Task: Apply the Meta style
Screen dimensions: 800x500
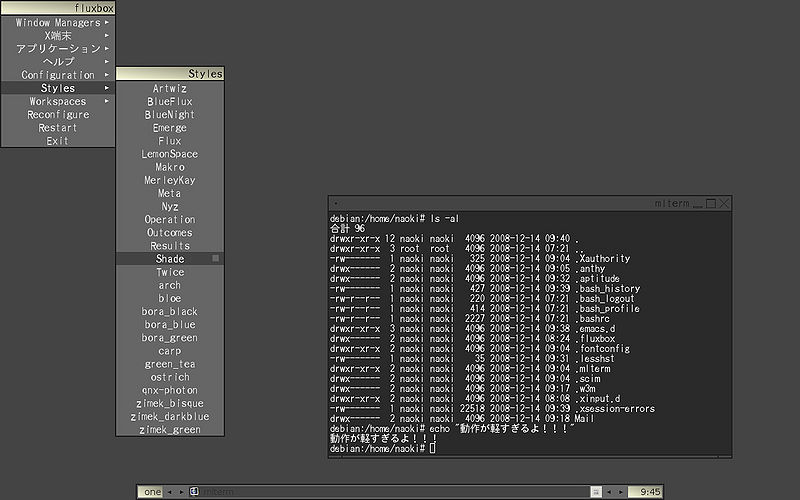Action: click(x=170, y=193)
